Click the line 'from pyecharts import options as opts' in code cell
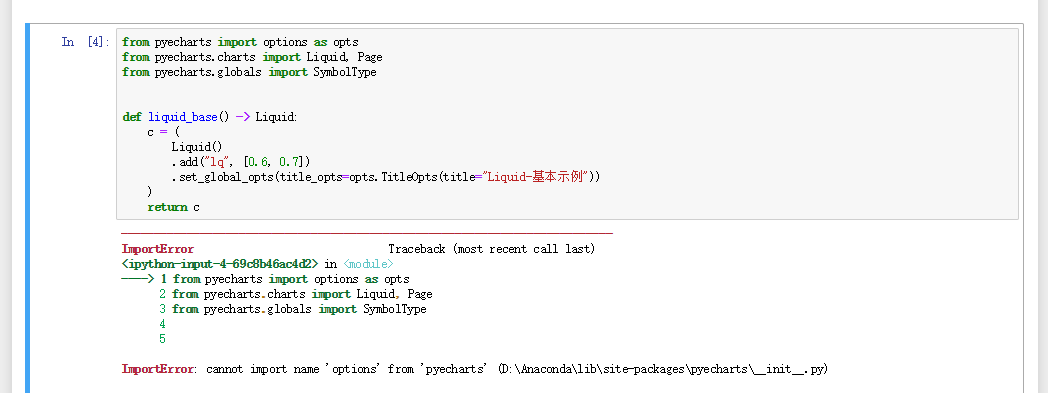1048x393 pixels. point(241,42)
